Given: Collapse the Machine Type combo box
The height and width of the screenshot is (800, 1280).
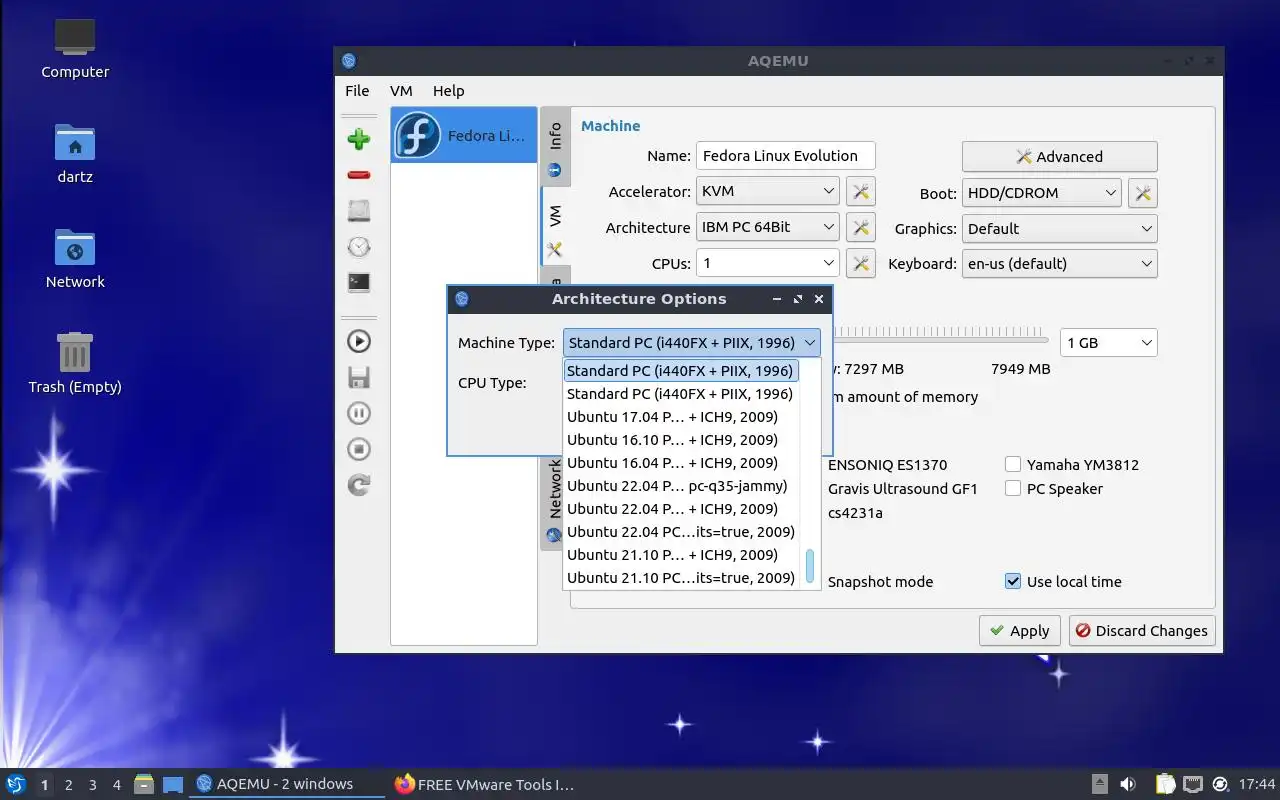Looking at the screenshot, I should click(x=692, y=343).
